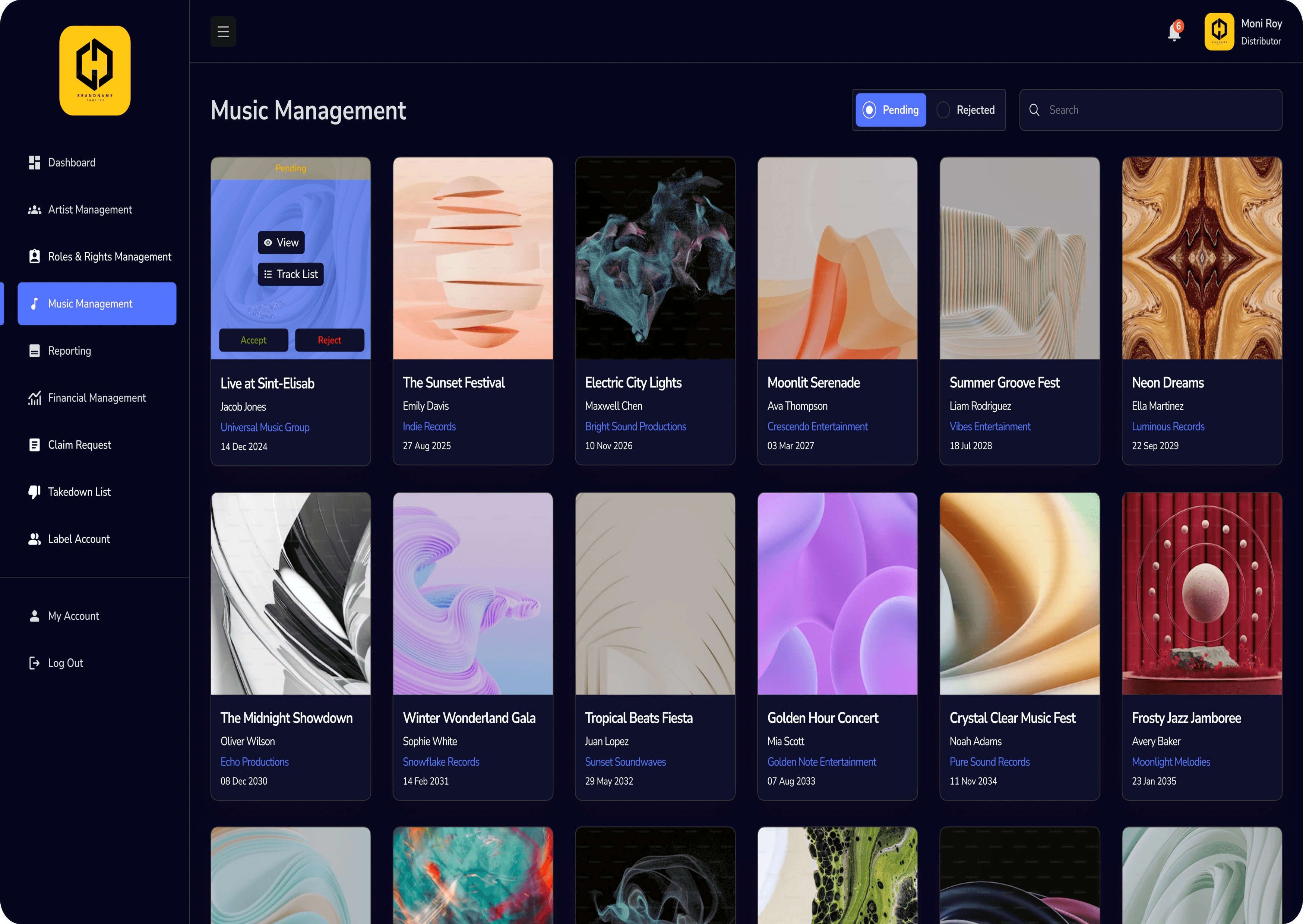
Task: Click the hamburger menu icon
Action: tap(223, 32)
